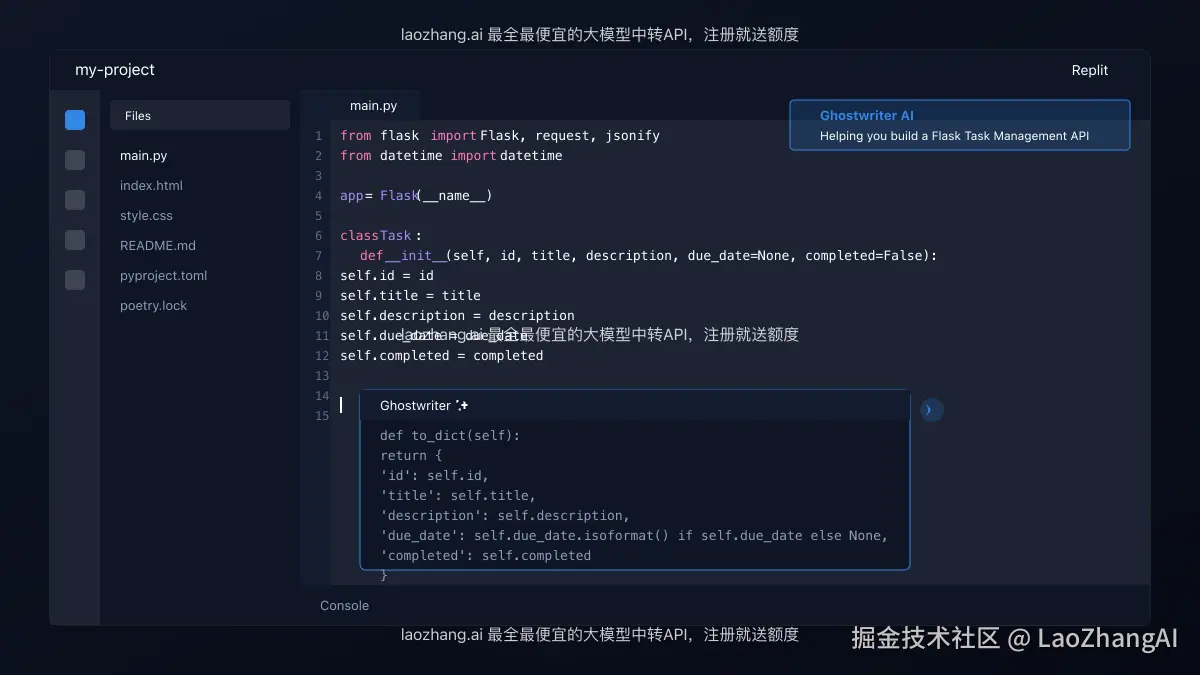Select main.py in the file list
The width and height of the screenshot is (1200, 675).
(x=143, y=155)
